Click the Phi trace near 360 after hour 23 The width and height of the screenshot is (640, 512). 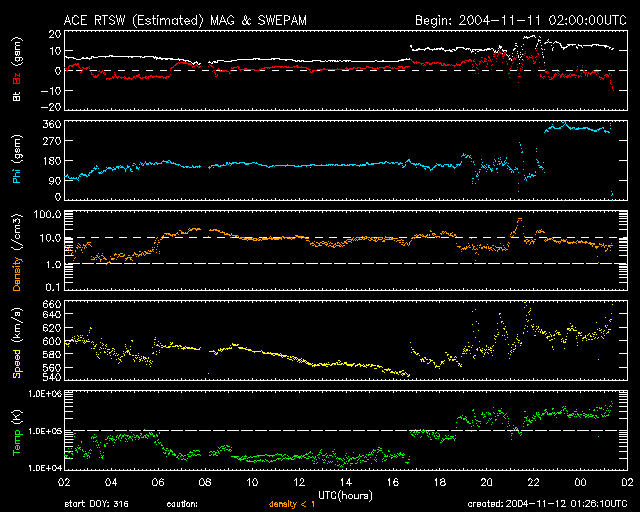(x=578, y=128)
